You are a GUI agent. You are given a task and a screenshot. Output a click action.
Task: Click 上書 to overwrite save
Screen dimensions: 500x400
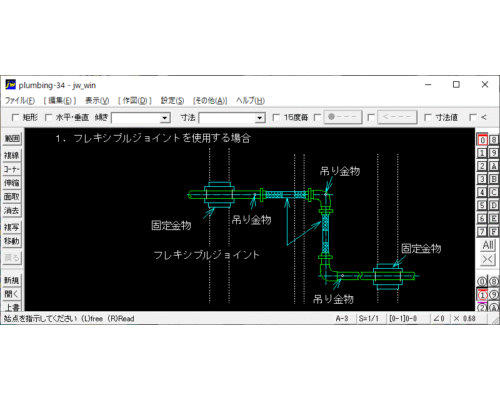12,307
